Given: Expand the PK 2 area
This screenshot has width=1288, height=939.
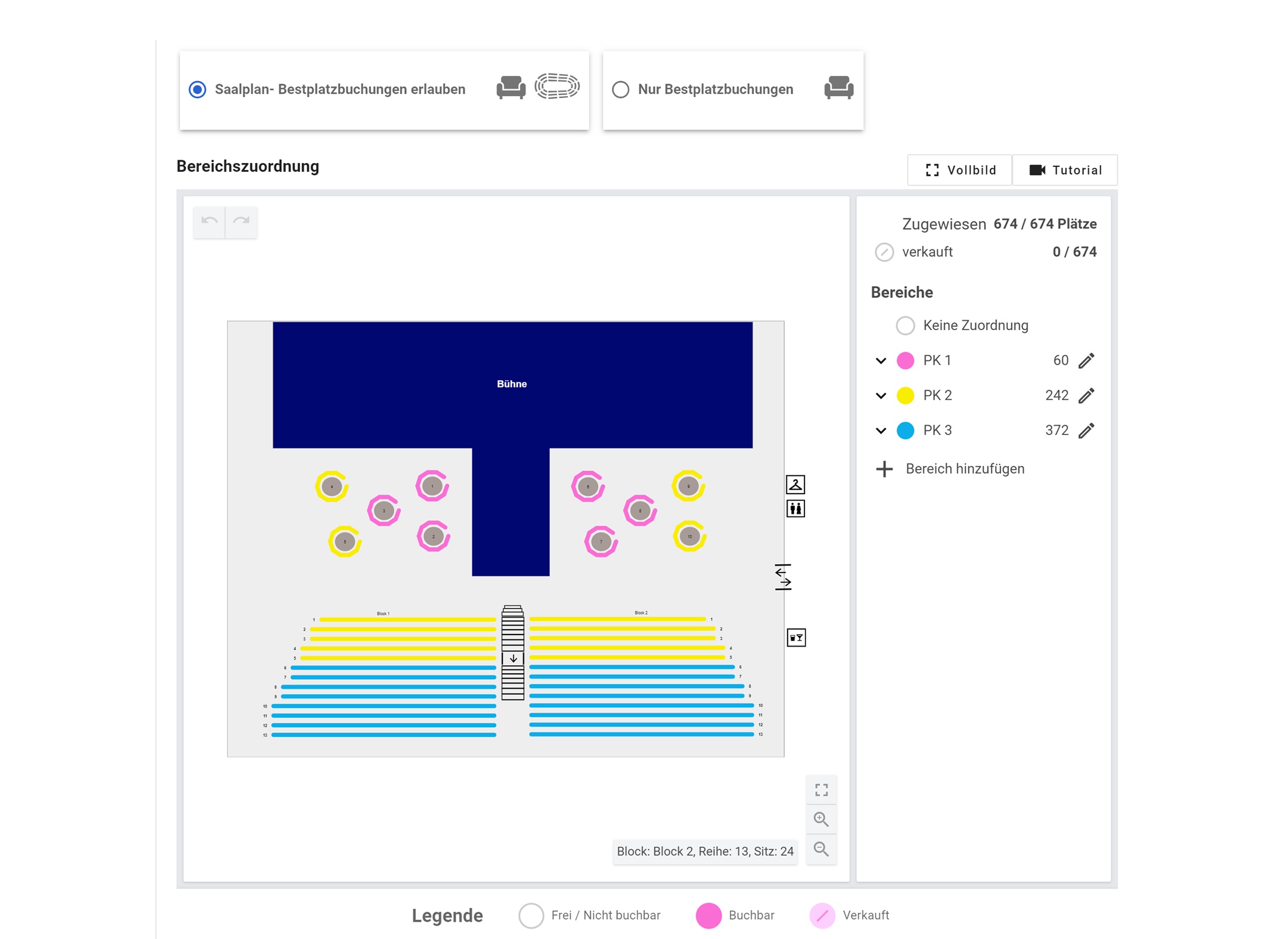Looking at the screenshot, I should pos(881,396).
